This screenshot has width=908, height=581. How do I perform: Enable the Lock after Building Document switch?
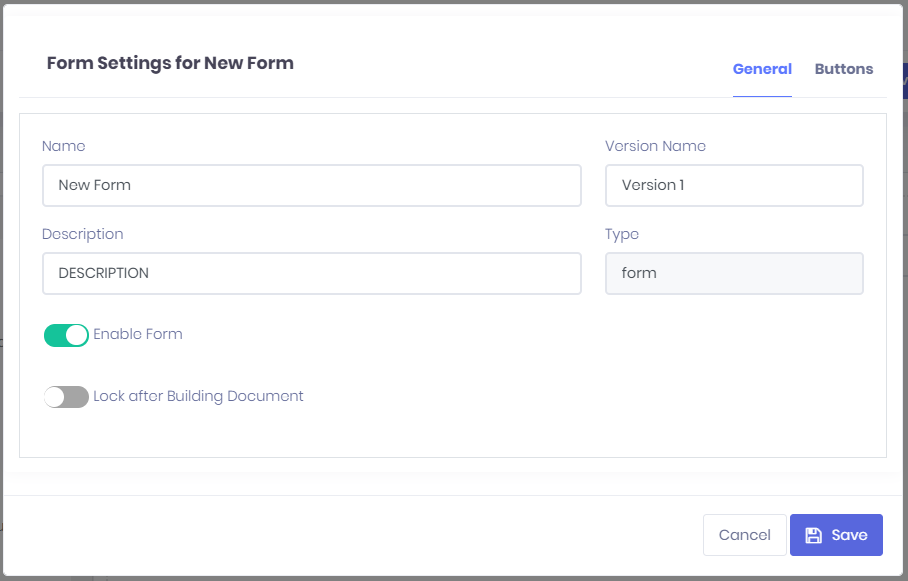pos(66,397)
